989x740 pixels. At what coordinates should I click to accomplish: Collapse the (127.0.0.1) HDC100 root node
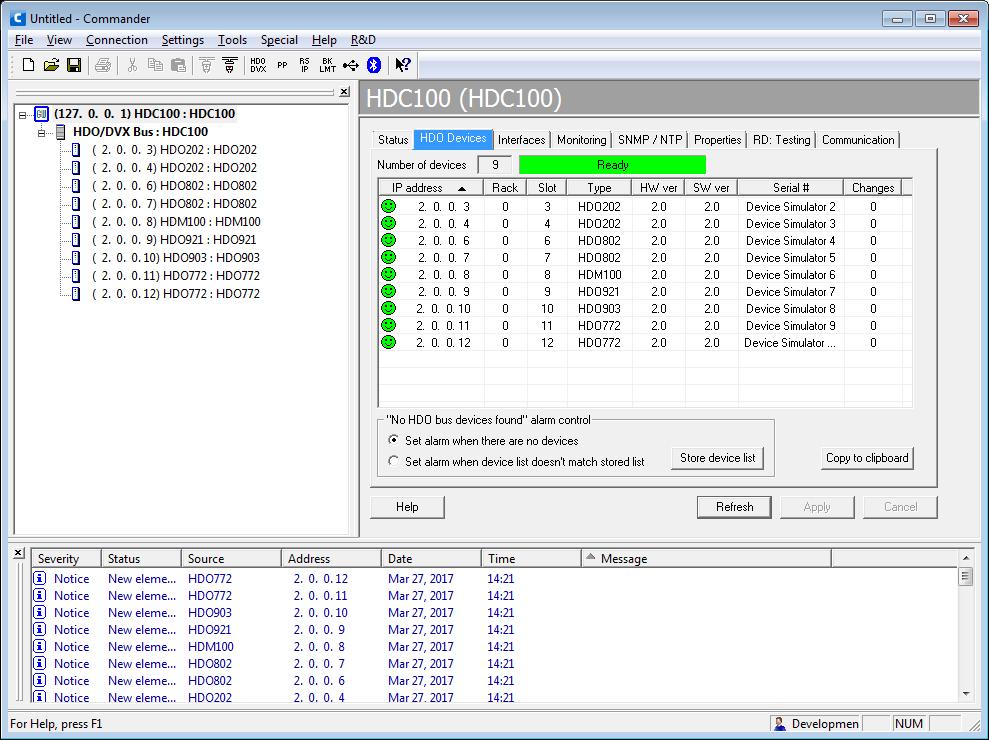click(23, 115)
